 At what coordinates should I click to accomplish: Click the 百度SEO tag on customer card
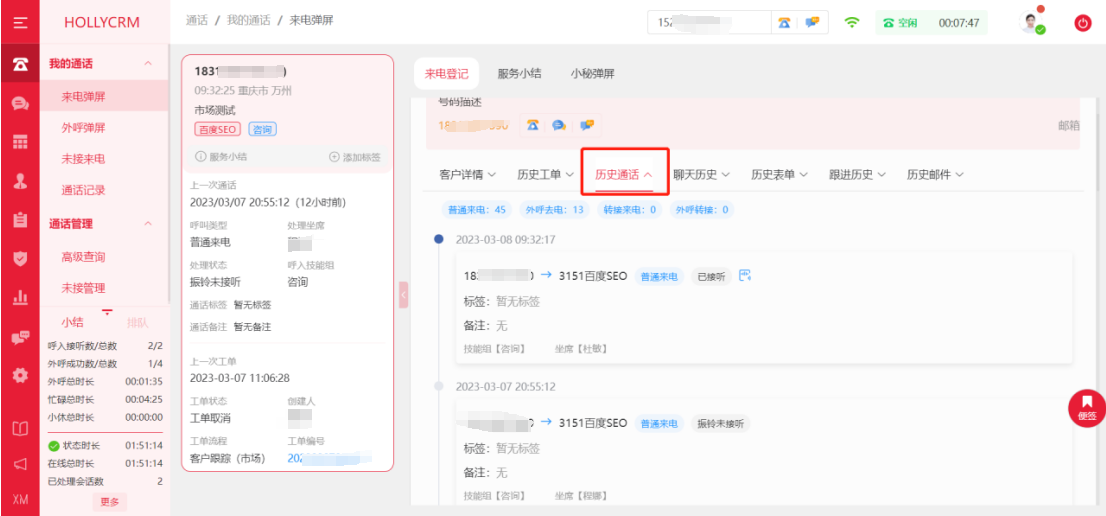point(218,129)
